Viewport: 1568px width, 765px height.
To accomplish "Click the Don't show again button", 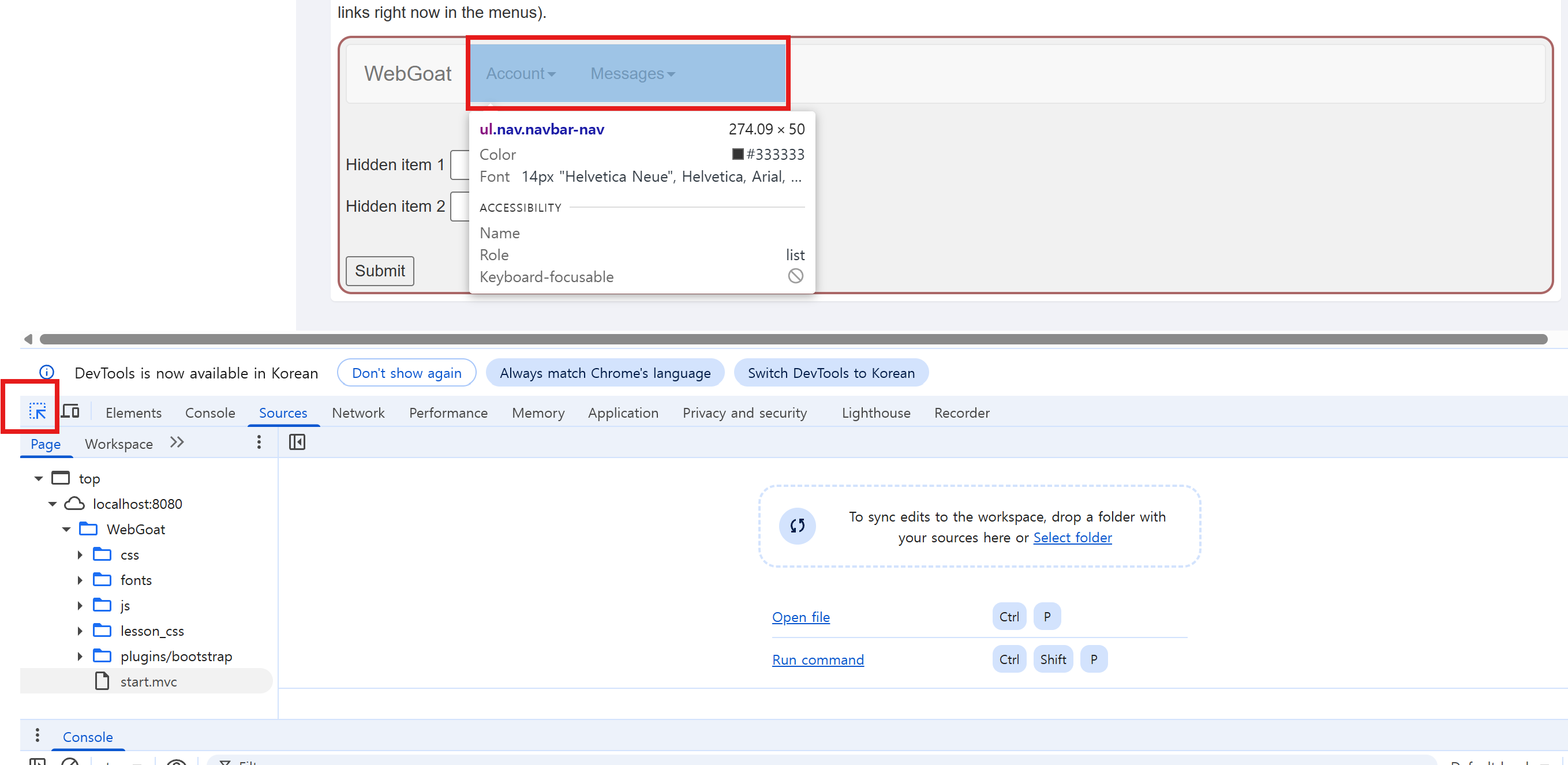I will tap(406, 373).
